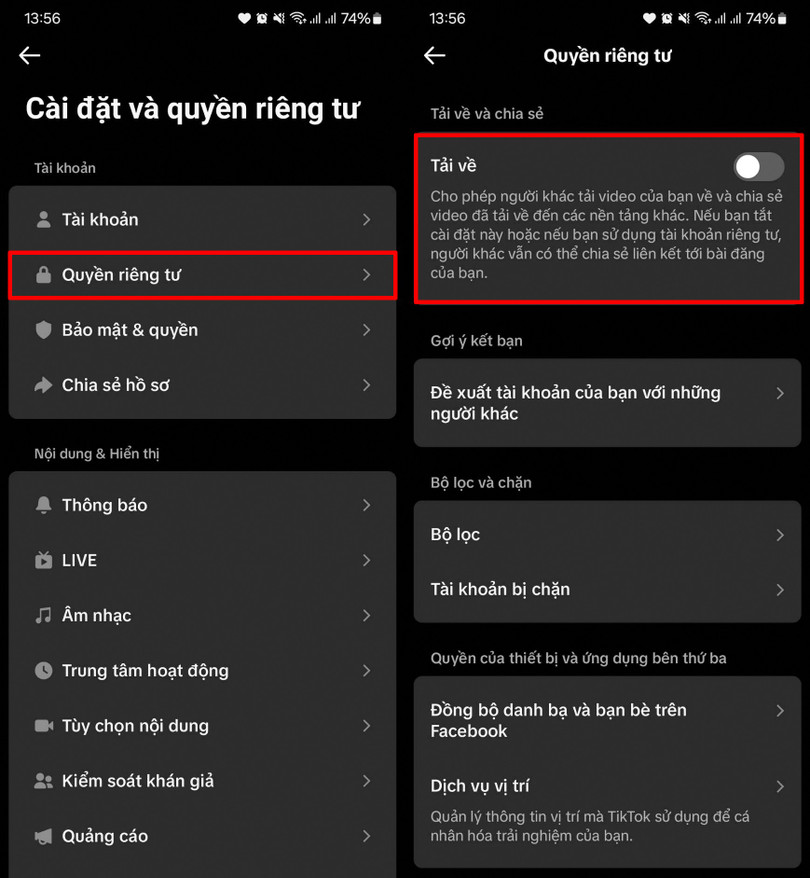Expand Dịch vụ vị trí chevron
Viewport: 810px width, 878px height.
tap(780, 786)
